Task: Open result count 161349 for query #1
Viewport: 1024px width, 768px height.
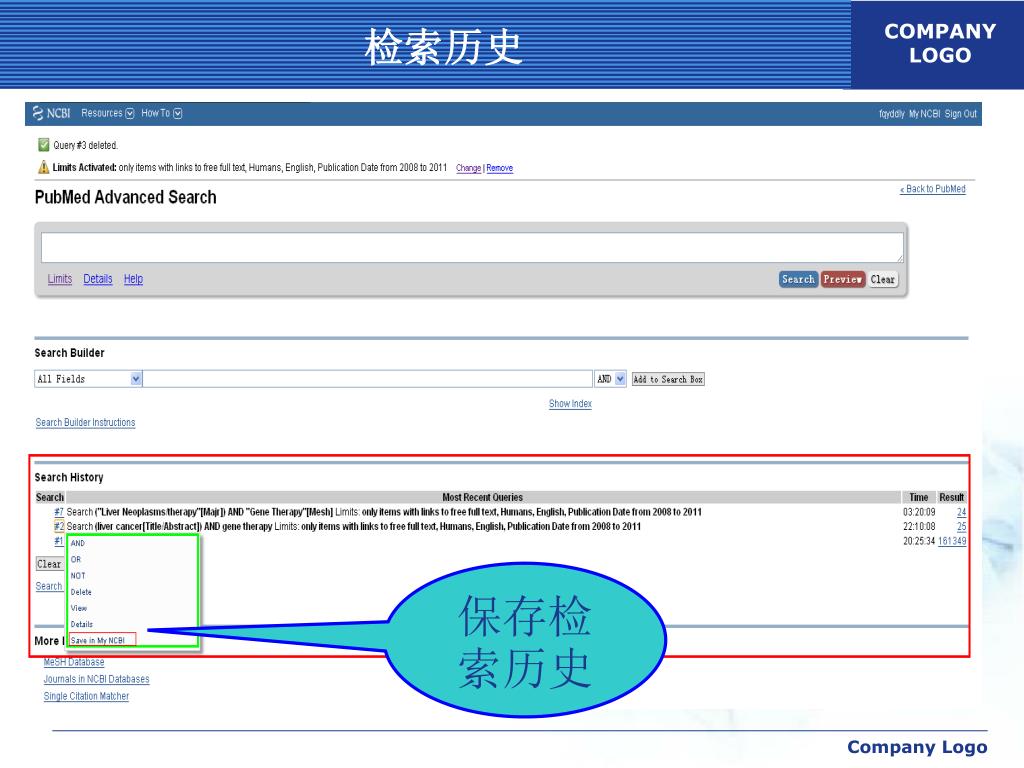Action: (952, 541)
